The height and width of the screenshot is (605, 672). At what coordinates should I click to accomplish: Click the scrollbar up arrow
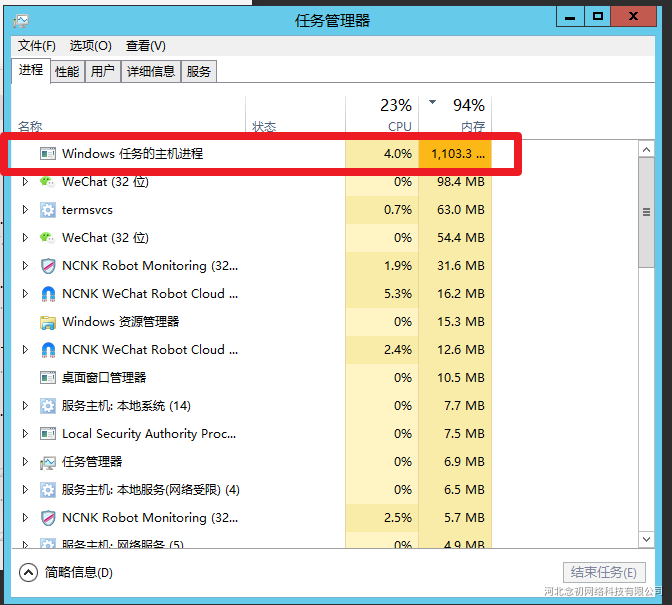click(646, 150)
